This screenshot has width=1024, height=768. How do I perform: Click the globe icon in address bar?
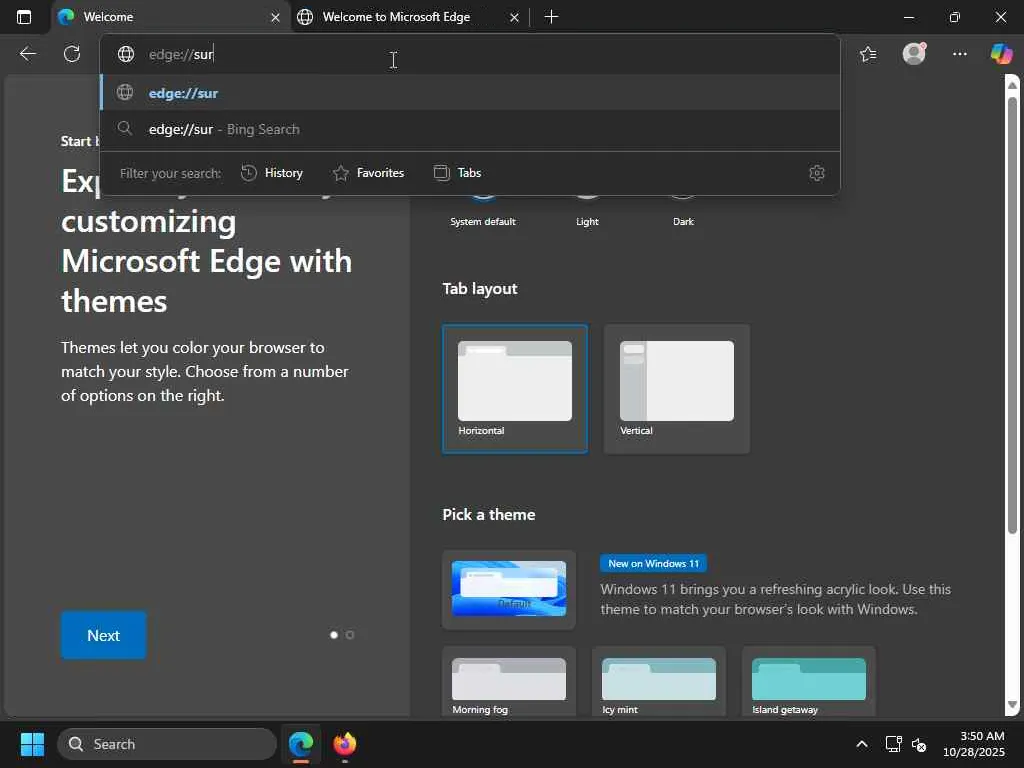coord(126,54)
